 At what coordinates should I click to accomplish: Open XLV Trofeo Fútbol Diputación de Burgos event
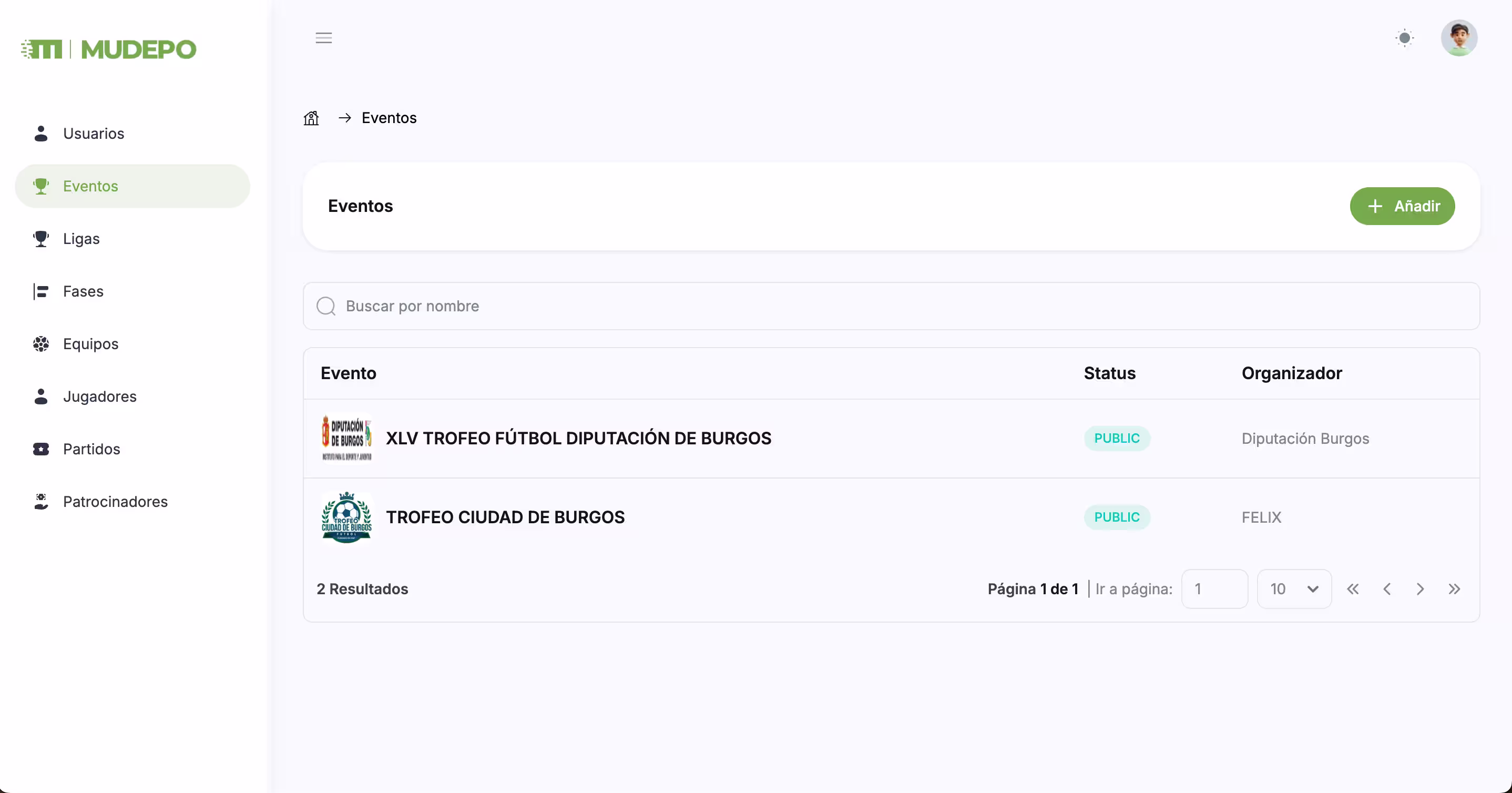[x=578, y=439]
